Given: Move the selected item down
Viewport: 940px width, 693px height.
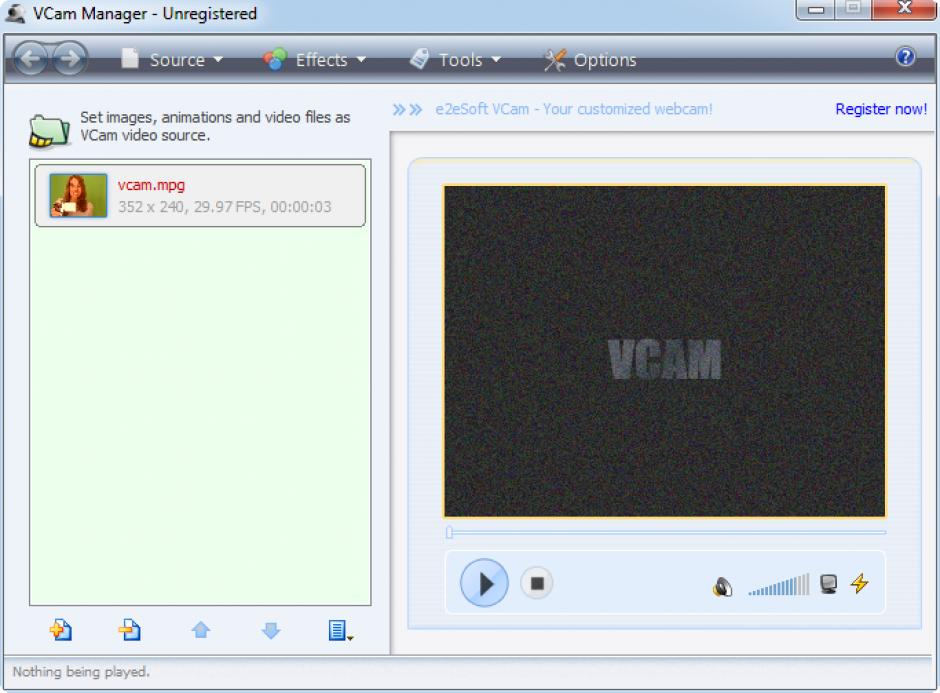Looking at the screenshot, I should tap(271, 631).
